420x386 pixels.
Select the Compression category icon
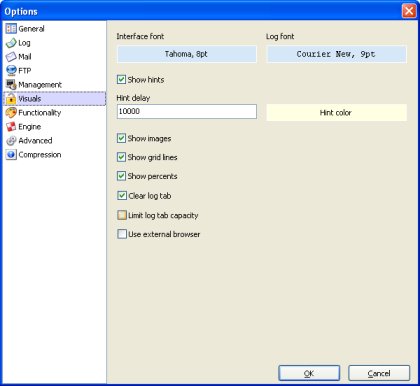(11, 155)
